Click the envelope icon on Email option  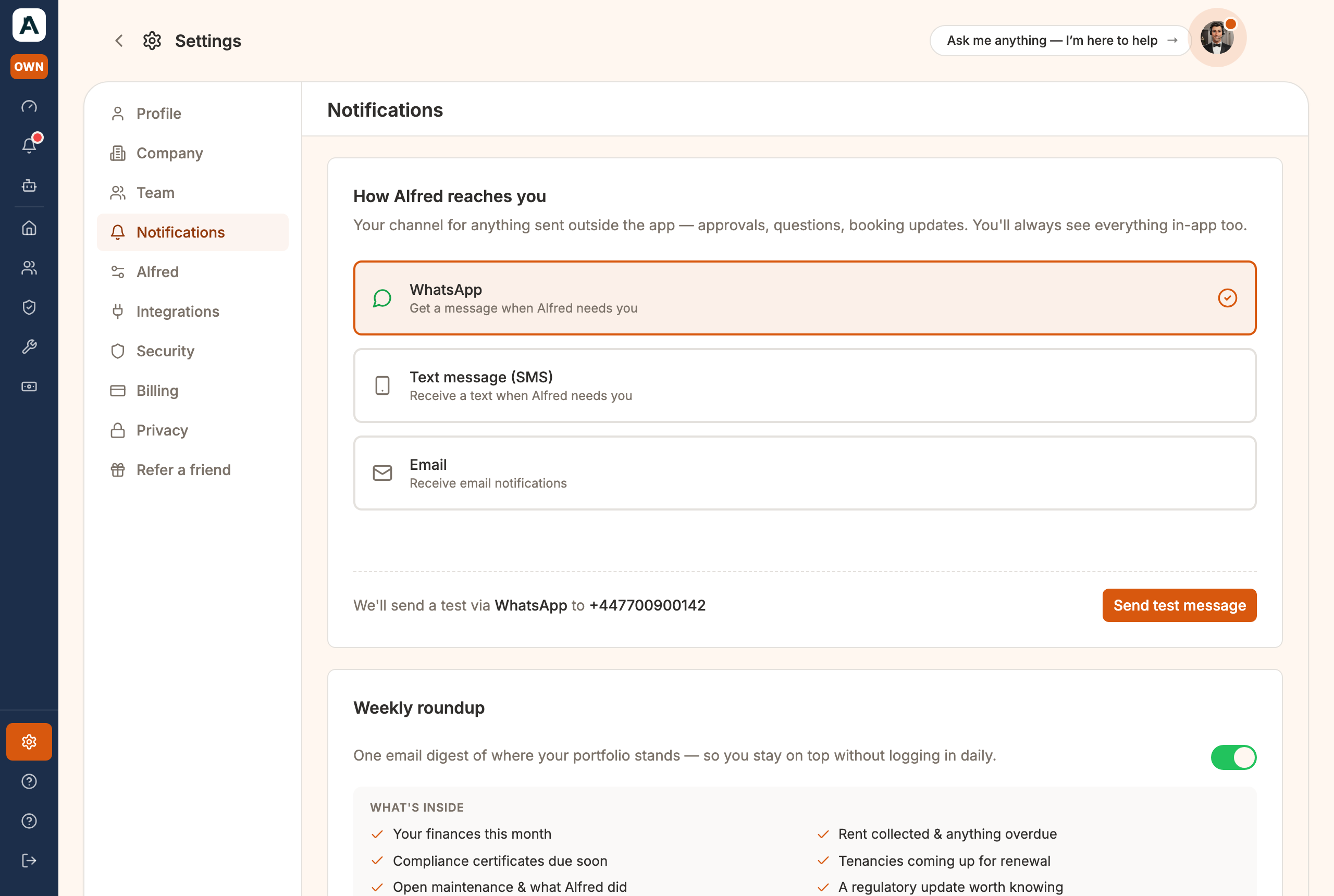382,473
